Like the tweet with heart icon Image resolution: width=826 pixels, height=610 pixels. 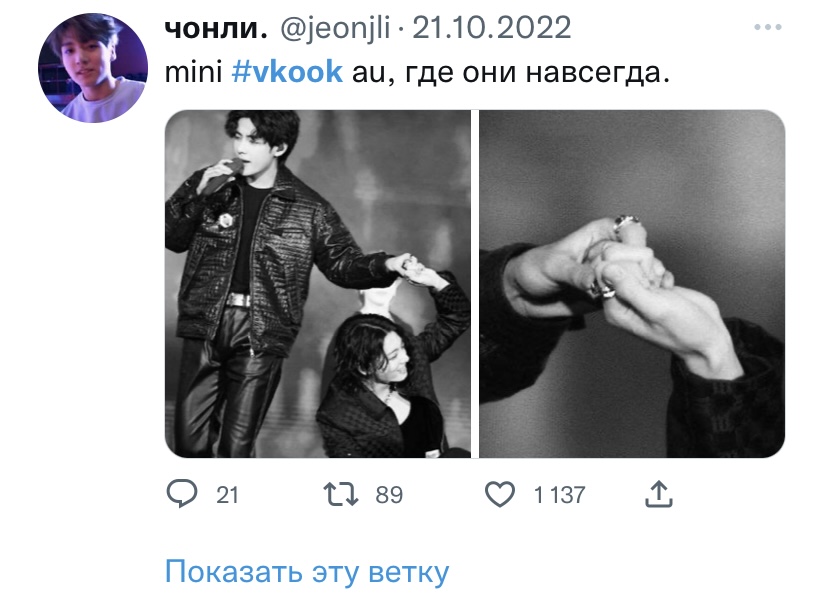click(499, 494)
